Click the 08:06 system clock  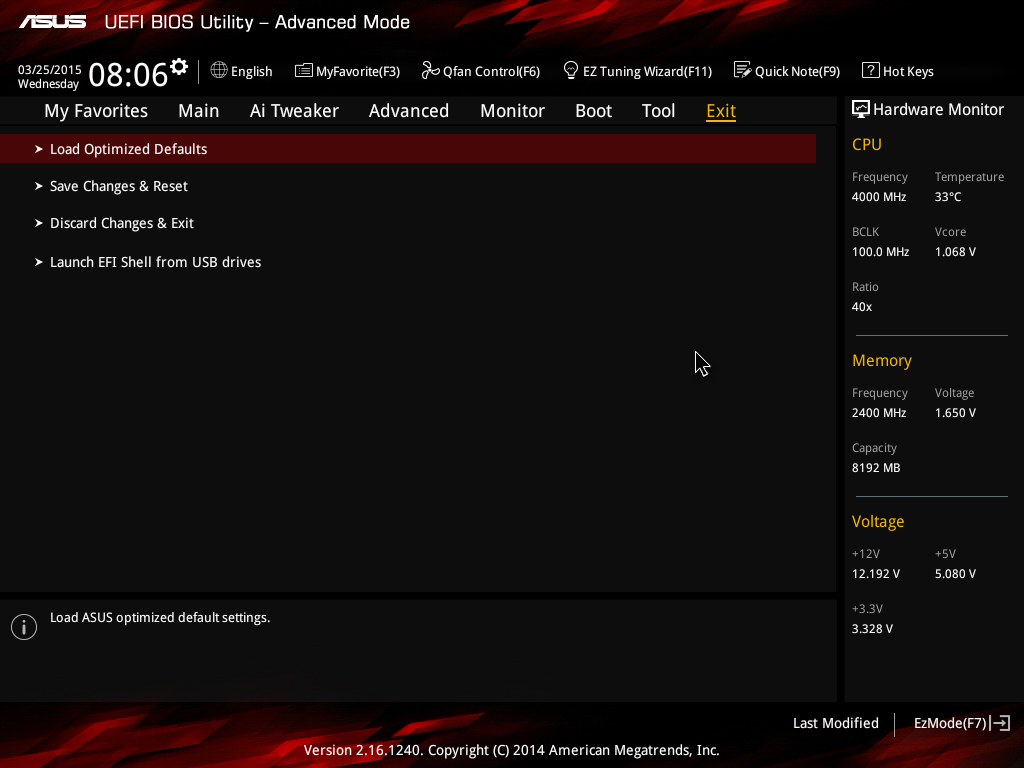[x=128, y=74]
